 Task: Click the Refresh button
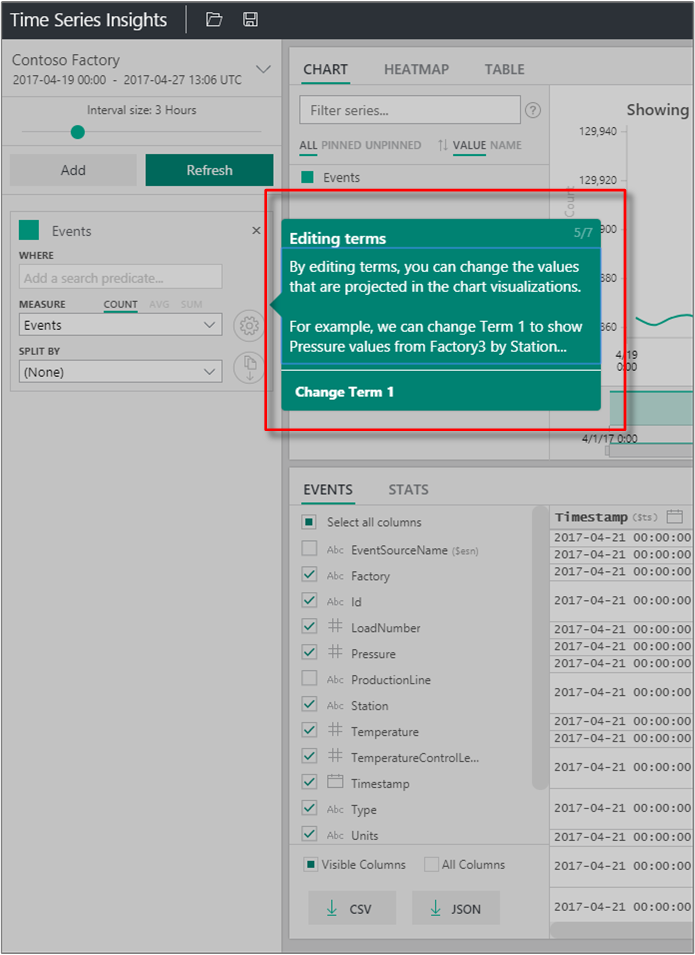pos(209,170)
